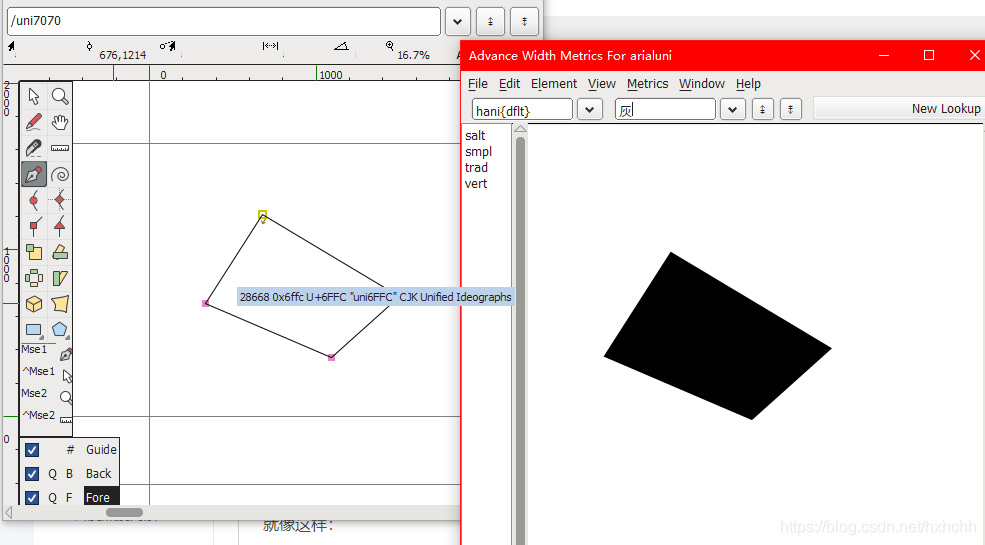Click the yellow top outline point
This screenshot has width=985, height=545.
pos(263,215)
